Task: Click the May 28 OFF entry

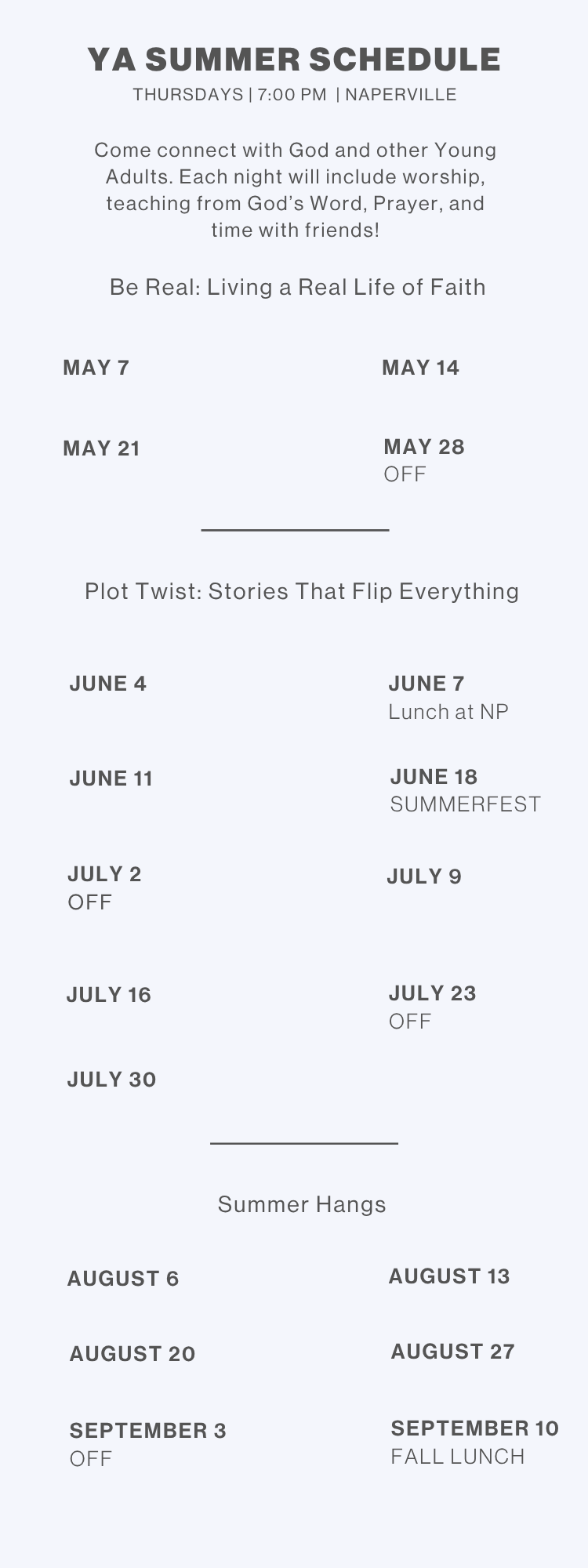Action: tap(424, 460)
